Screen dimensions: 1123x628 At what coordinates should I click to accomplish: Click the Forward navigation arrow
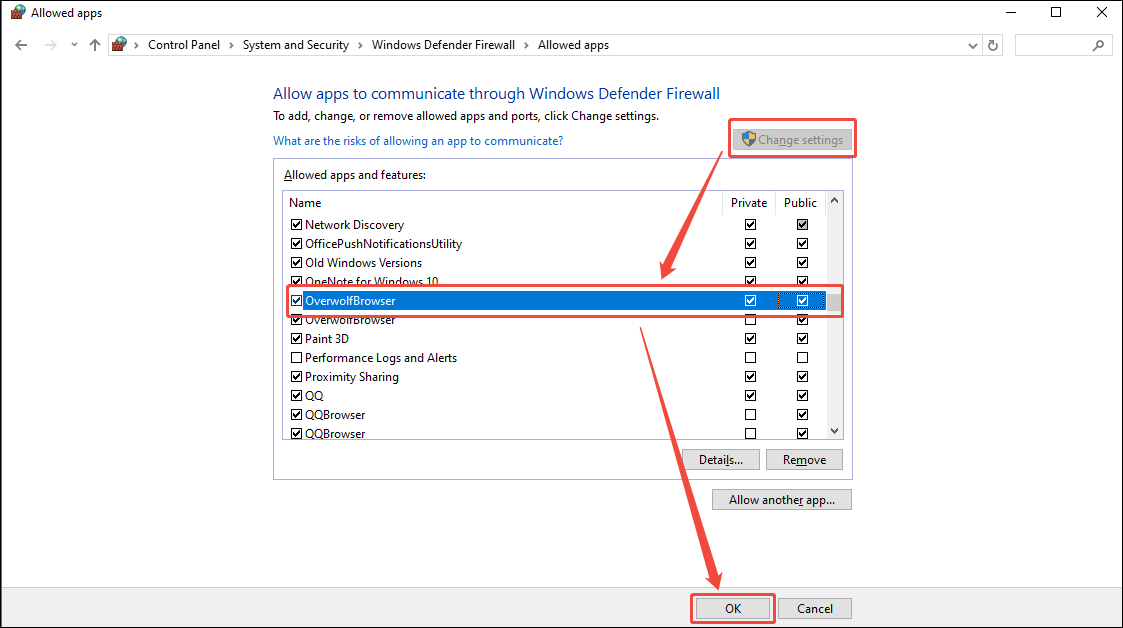(50, 45)
